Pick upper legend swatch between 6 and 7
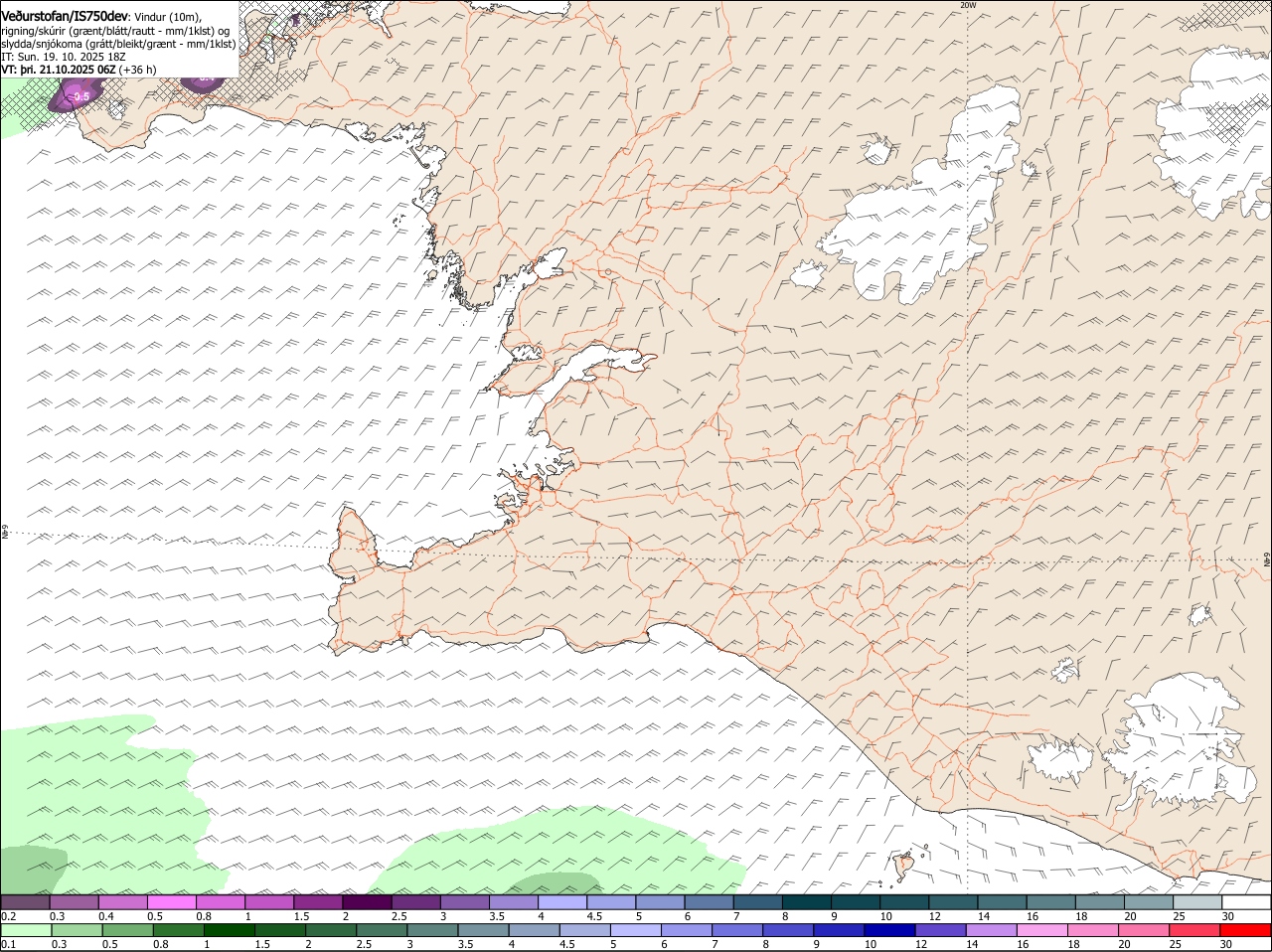Screen dimensions: 1272x952 click(710, 902)
